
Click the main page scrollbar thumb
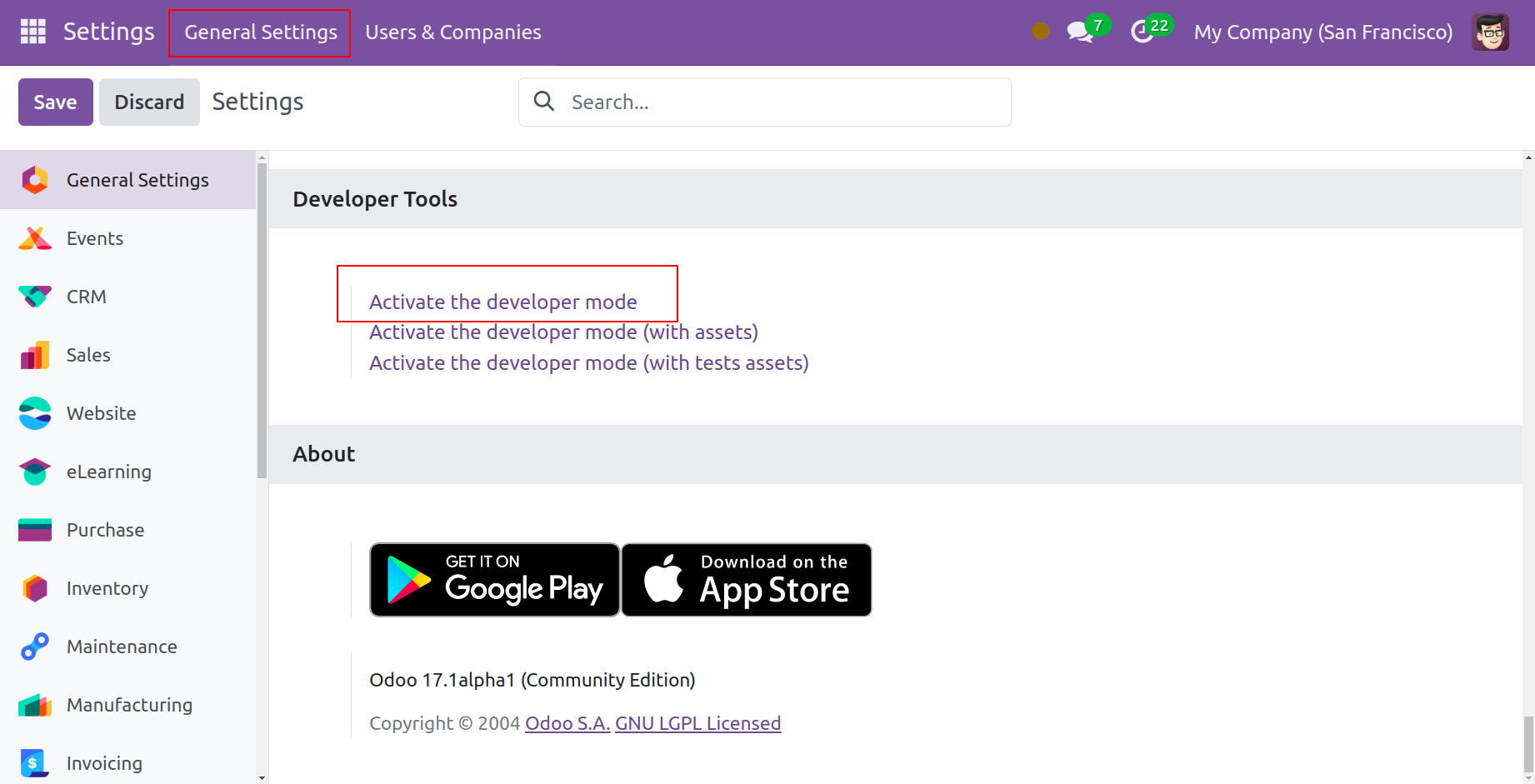1528,744
